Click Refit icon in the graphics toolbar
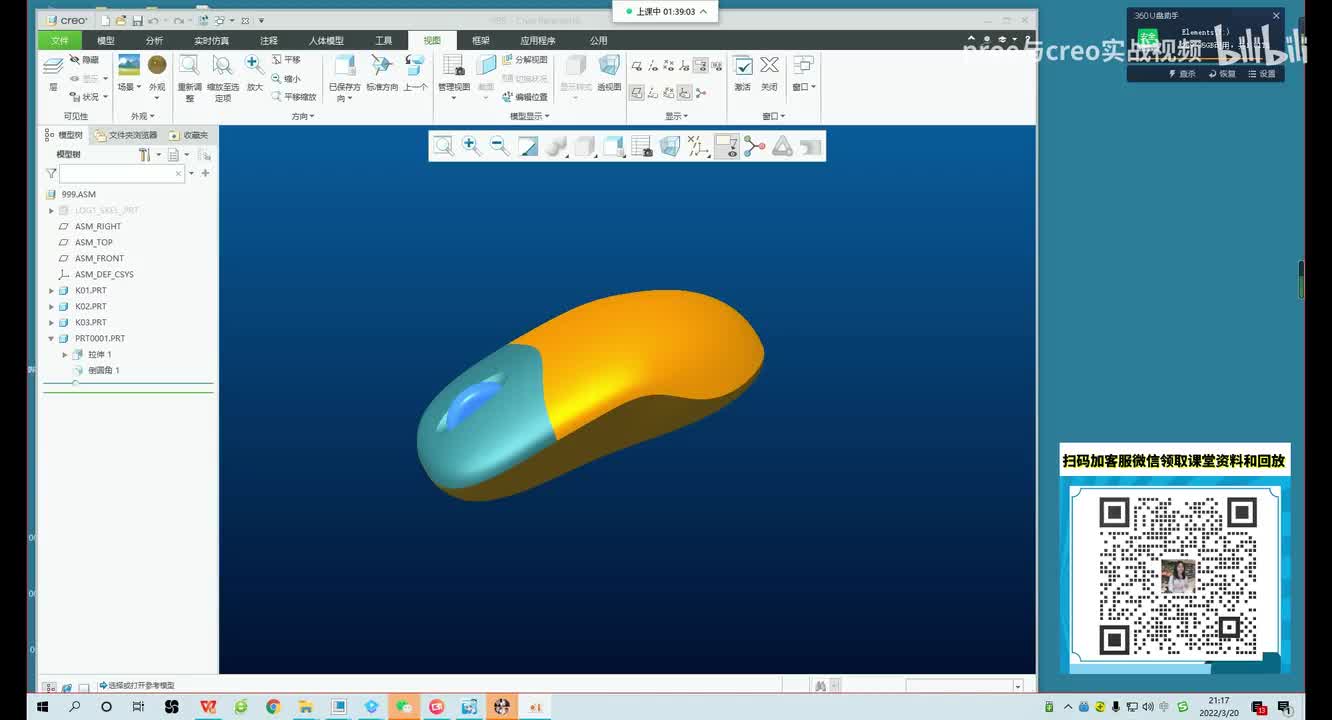 (443, 147)
